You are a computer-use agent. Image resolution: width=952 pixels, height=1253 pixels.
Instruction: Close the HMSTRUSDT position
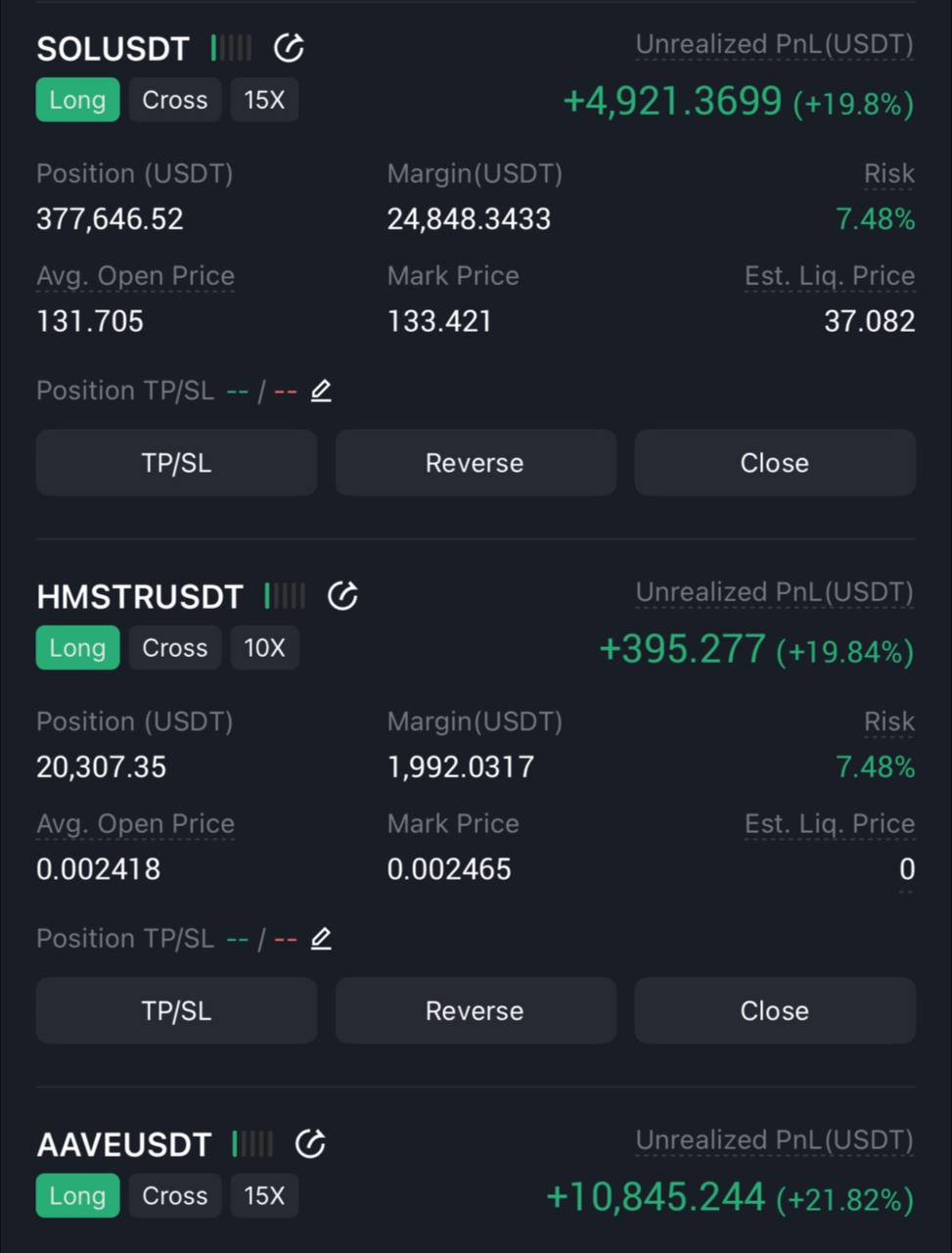coord(775,1011)
